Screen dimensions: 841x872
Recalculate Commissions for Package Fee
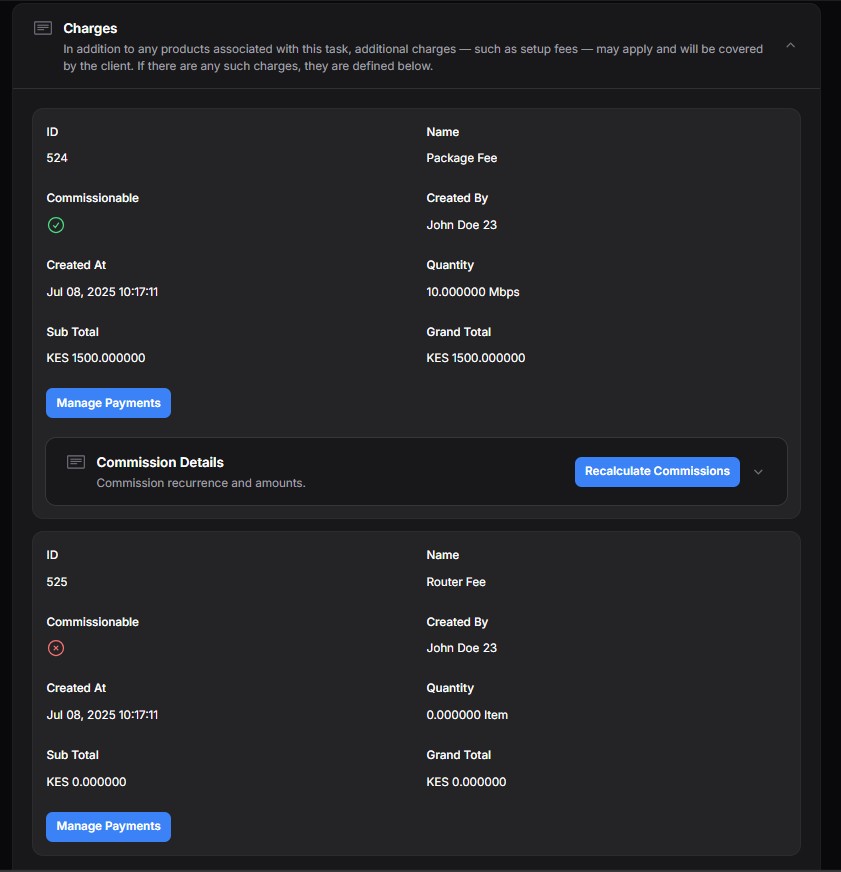(x=657, y=472)
